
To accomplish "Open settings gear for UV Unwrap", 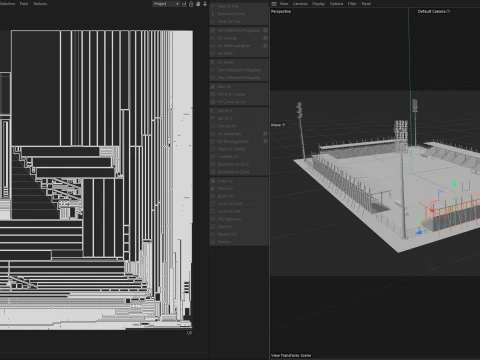I will click(265, 38).
